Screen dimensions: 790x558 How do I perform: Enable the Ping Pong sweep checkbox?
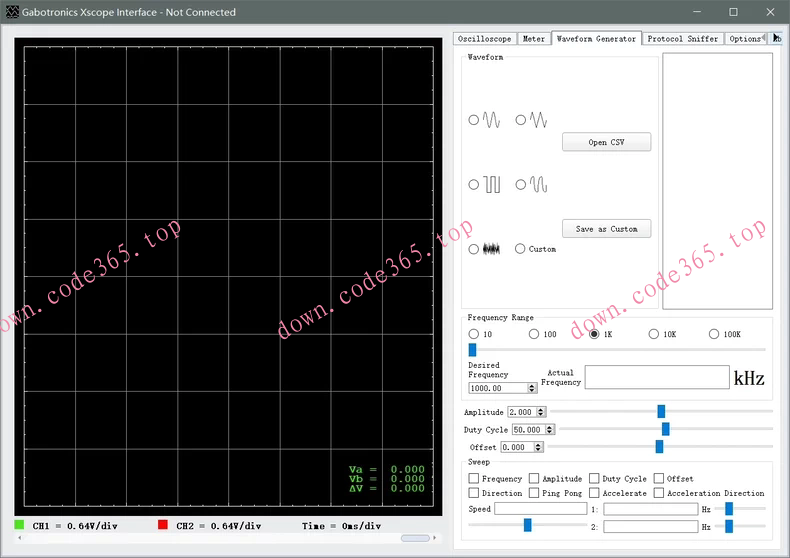[x=534, y=493]
